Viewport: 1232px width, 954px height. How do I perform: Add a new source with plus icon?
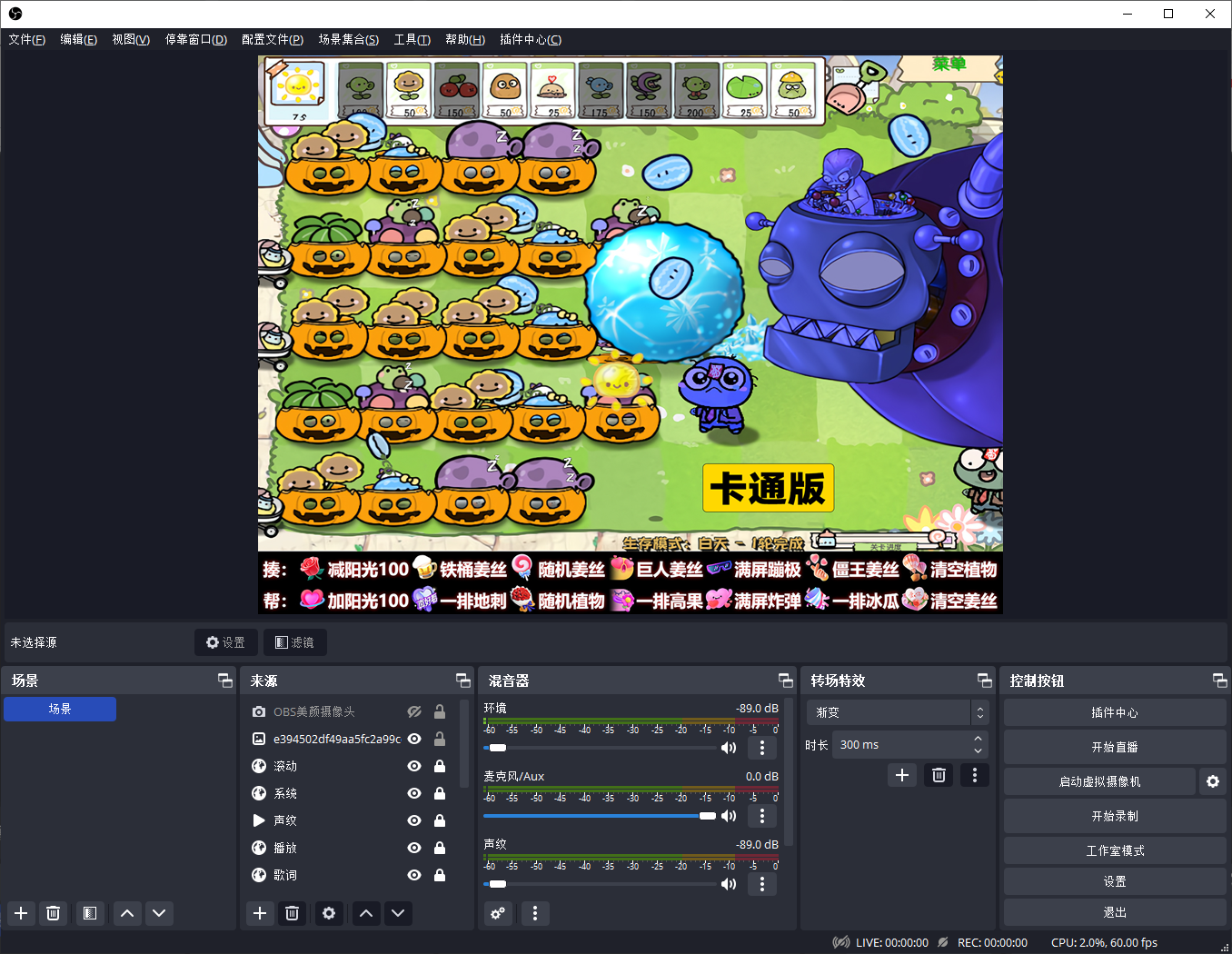click(260, 913)
